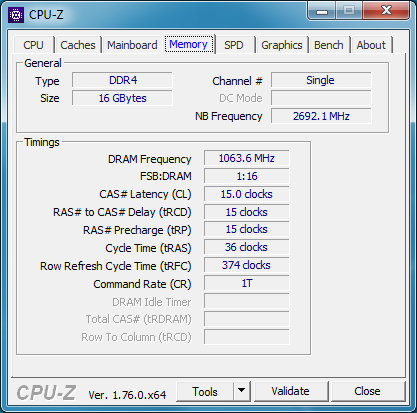Select the NB Frequency value box
Viewport: 417px width, 413px height.
point(321,116)
